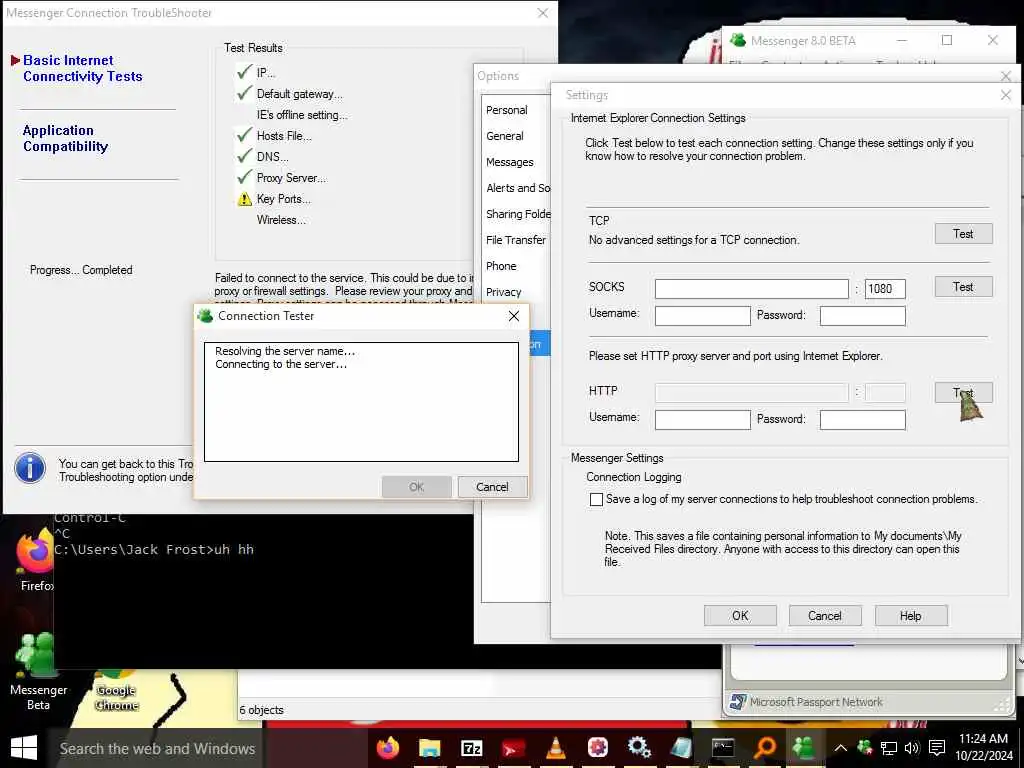
Task: Click the Microsoft Passport Network icon
Action: pyautogui.click(x=738, y=702)
